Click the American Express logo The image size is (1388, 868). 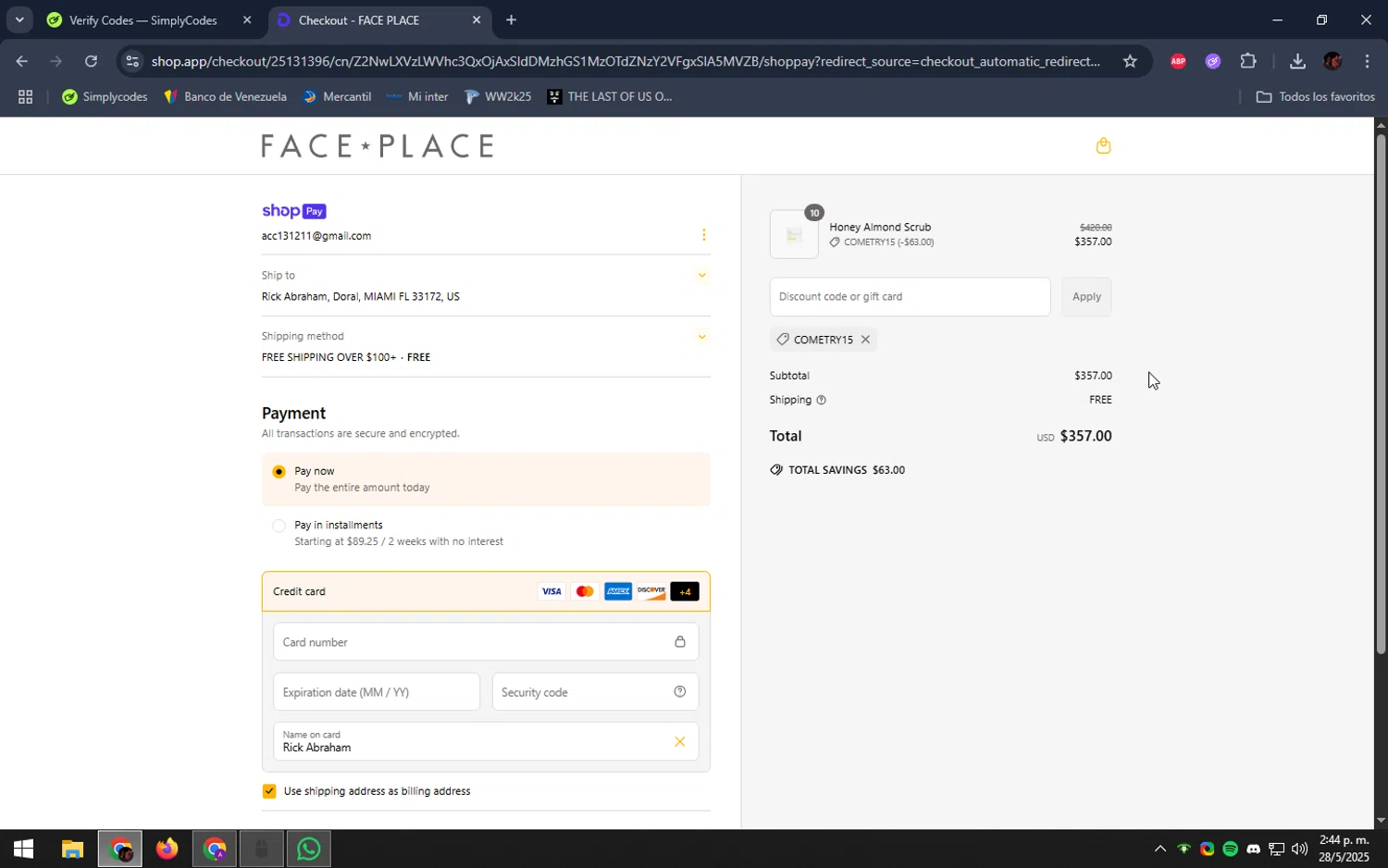618,591
